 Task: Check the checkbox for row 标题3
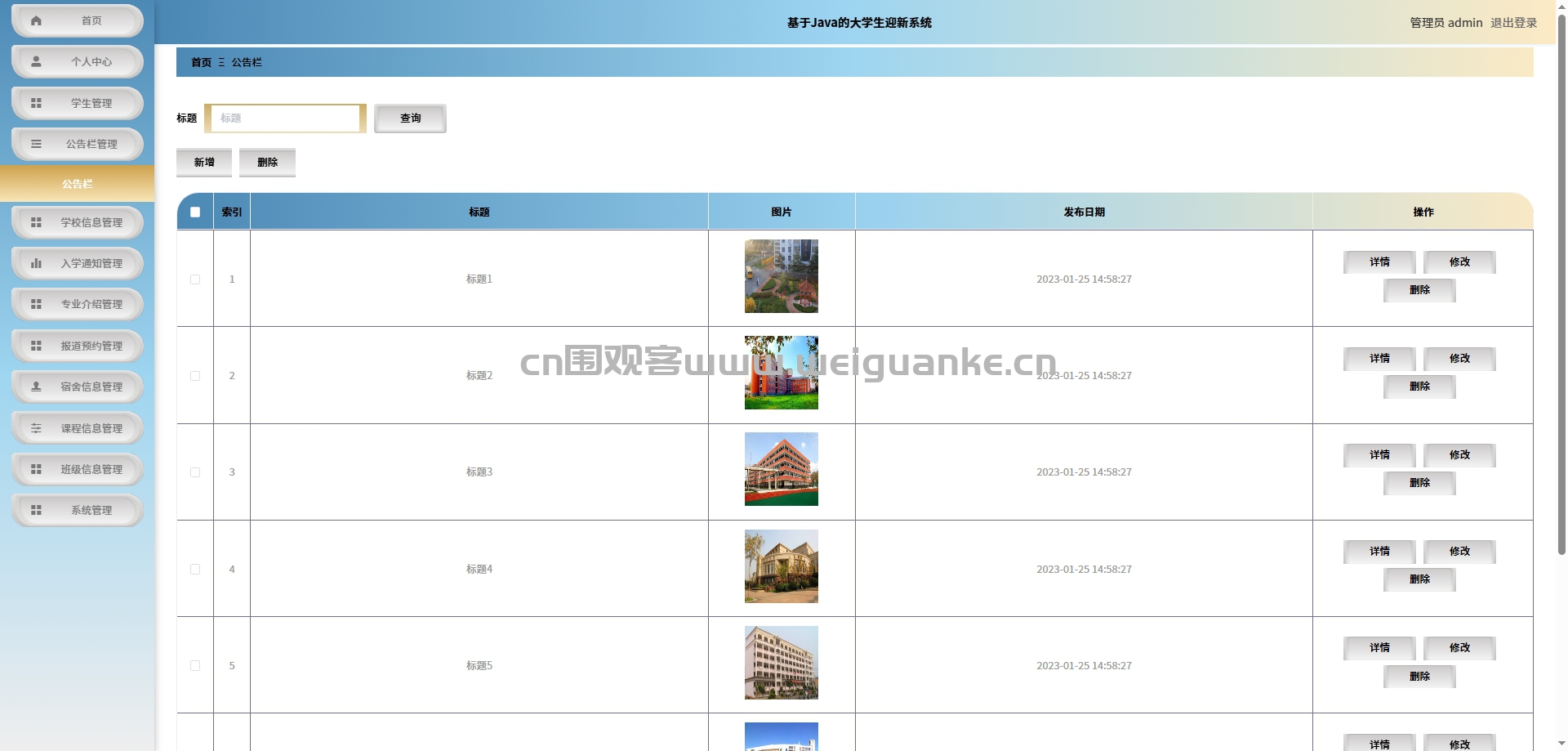coord(195,472)
